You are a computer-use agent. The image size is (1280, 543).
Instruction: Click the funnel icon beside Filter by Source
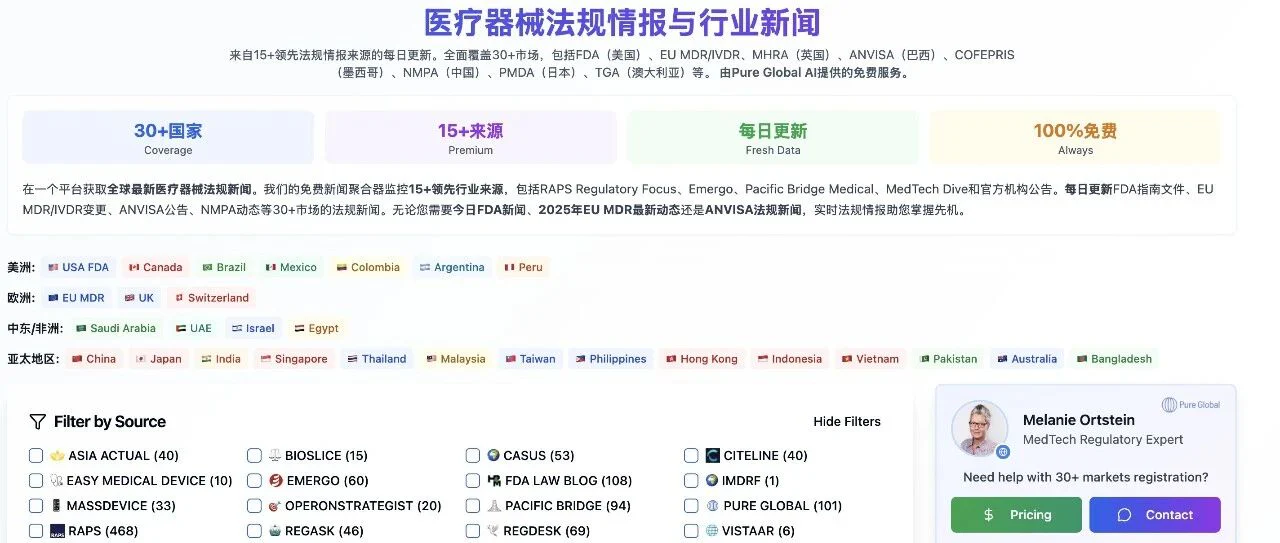pyautogui.click(x=38, y=421)
